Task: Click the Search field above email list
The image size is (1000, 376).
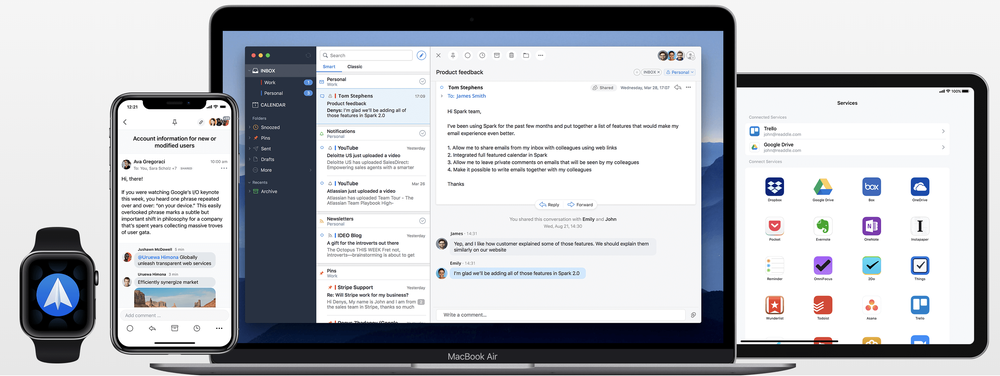Action: (366, 55)
